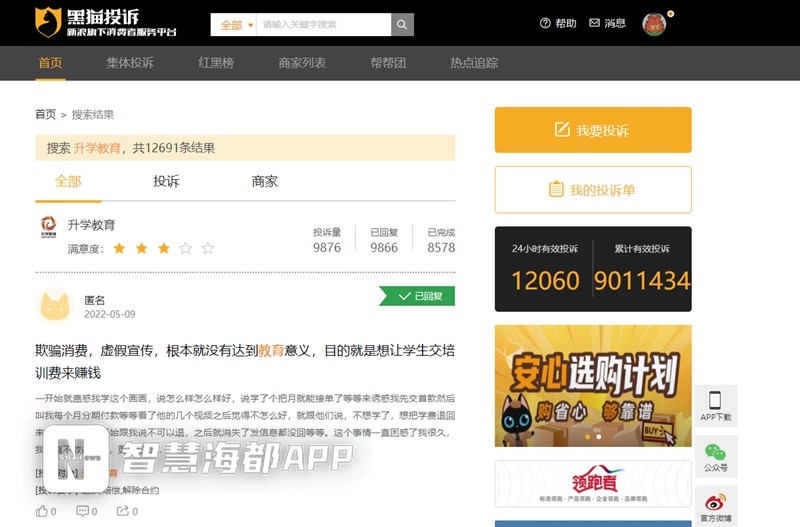The width and height of the screenshot is (800, 527).
Task: Open 红黑榜 in navigation bar
Action: (x=216, y=63)
